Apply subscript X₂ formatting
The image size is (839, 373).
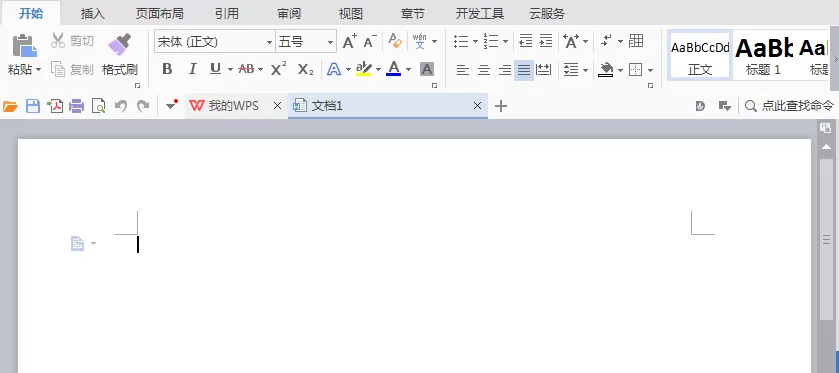[x=306, y=69]
